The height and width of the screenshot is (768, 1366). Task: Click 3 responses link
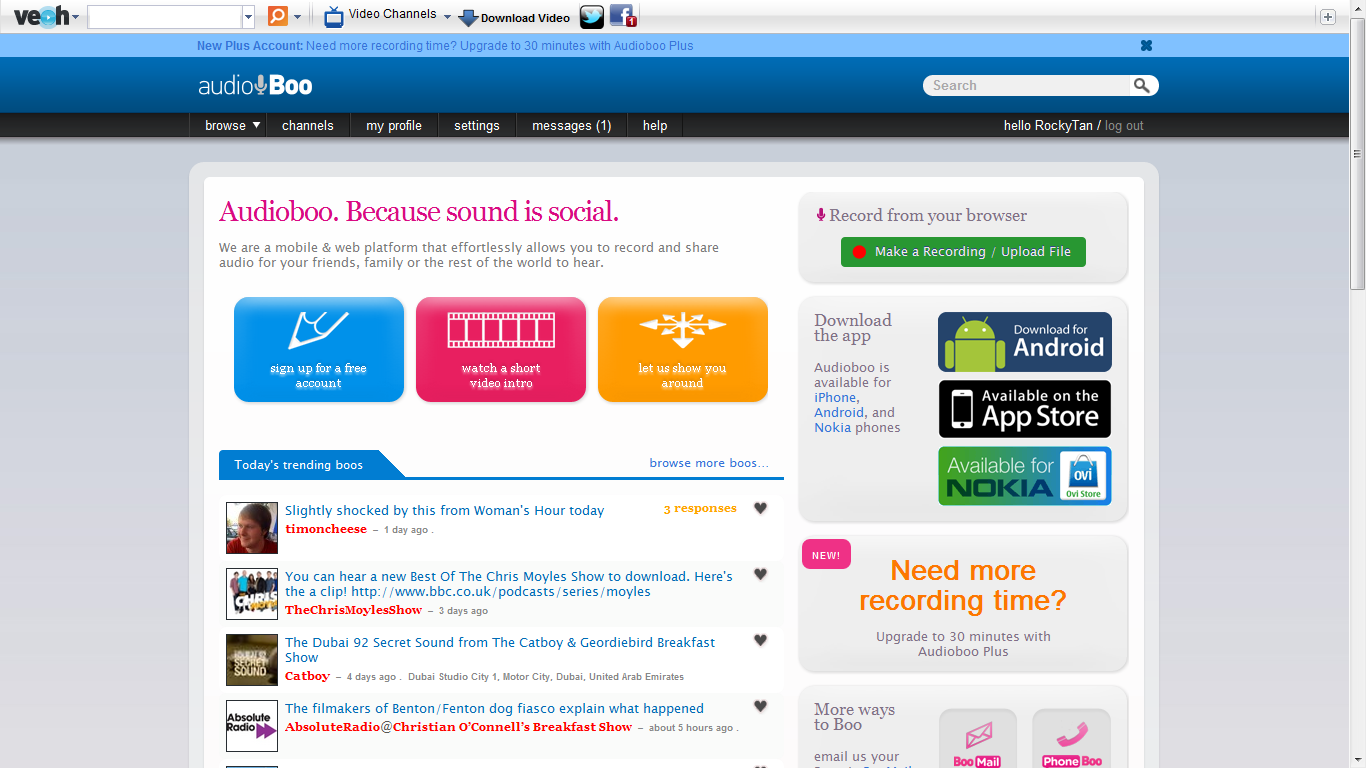(700, 508)
